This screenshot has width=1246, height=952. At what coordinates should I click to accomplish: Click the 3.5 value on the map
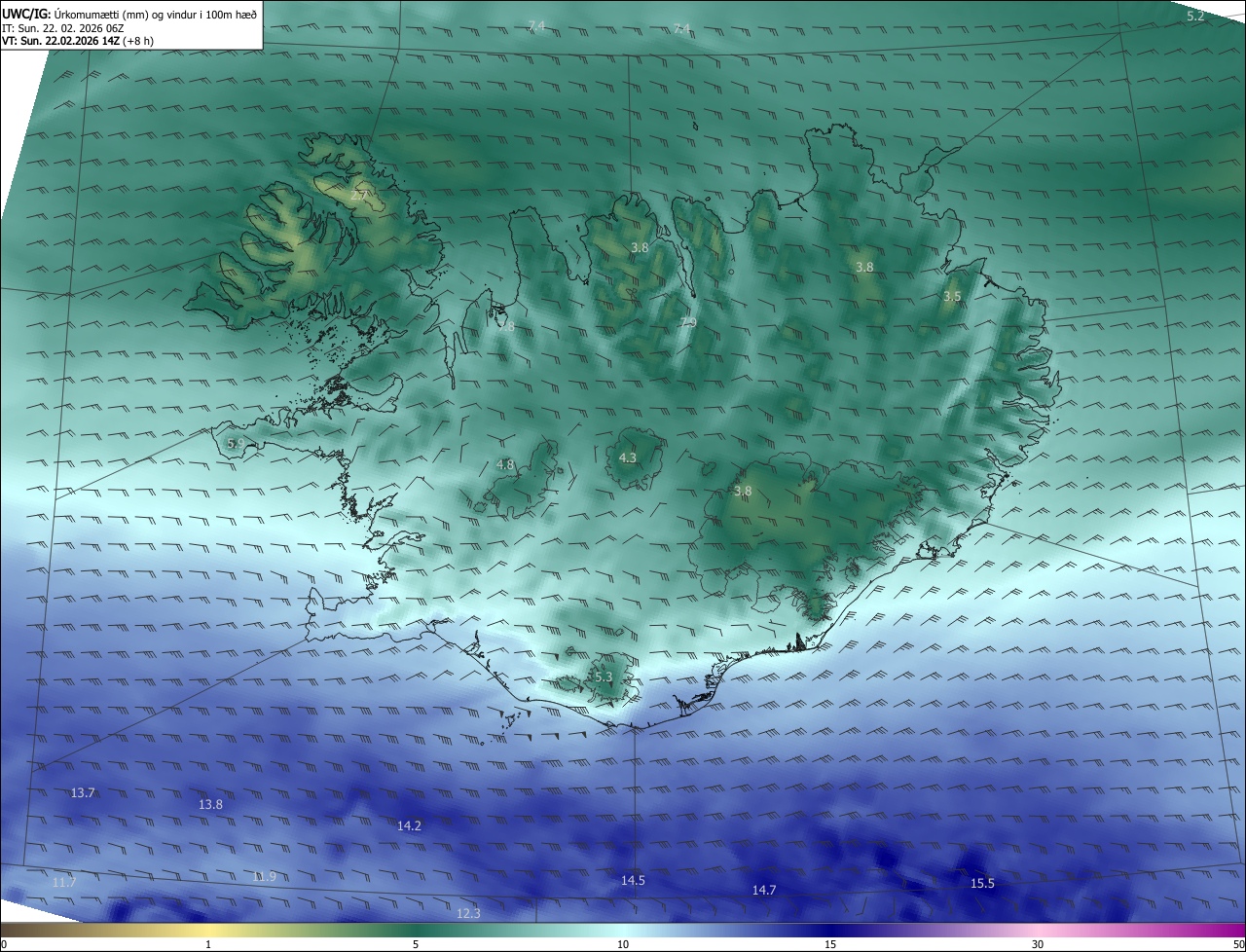click(952, 296)
